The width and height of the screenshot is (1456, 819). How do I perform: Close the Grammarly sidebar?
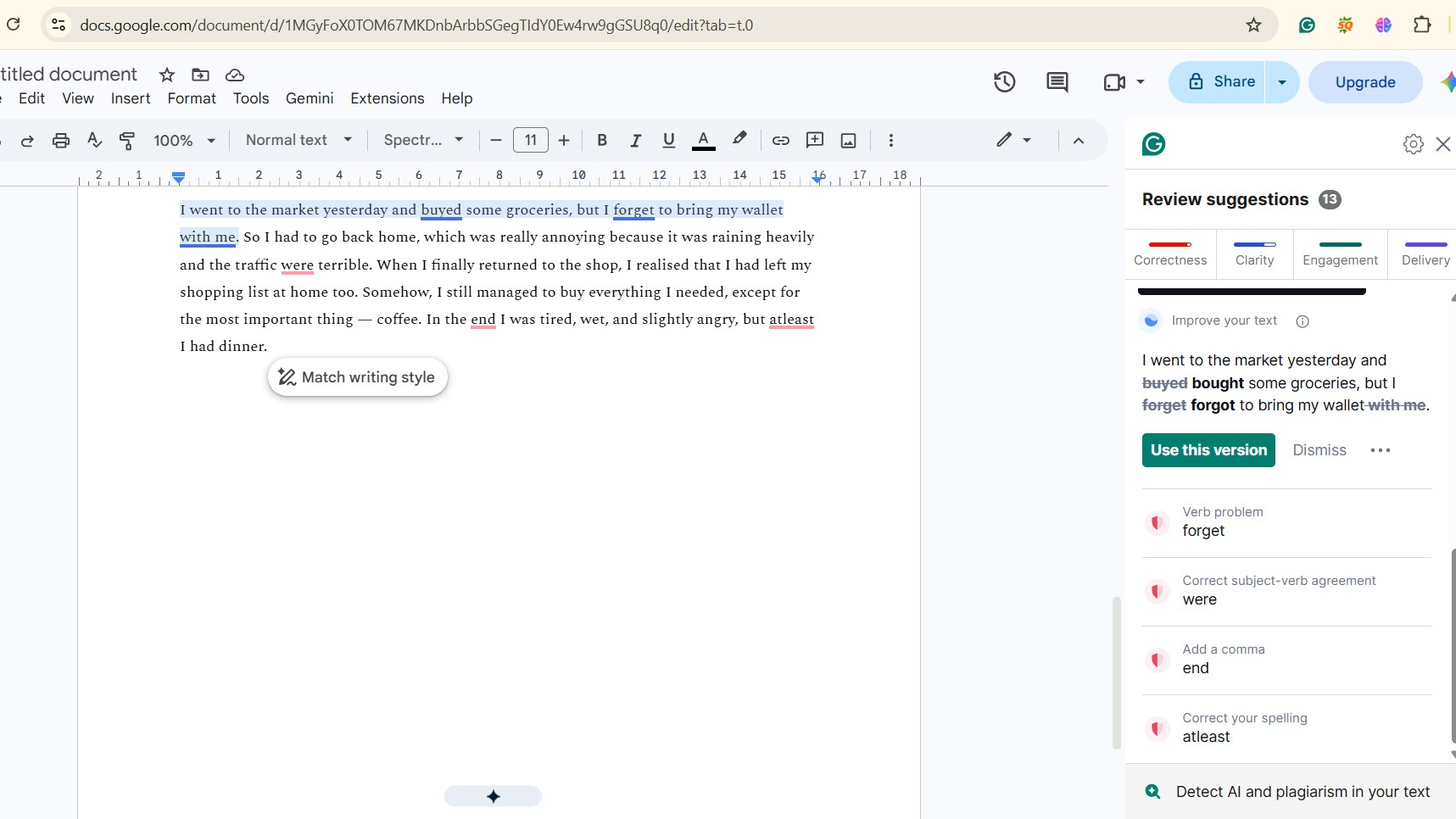click(x=1443, y=144)
